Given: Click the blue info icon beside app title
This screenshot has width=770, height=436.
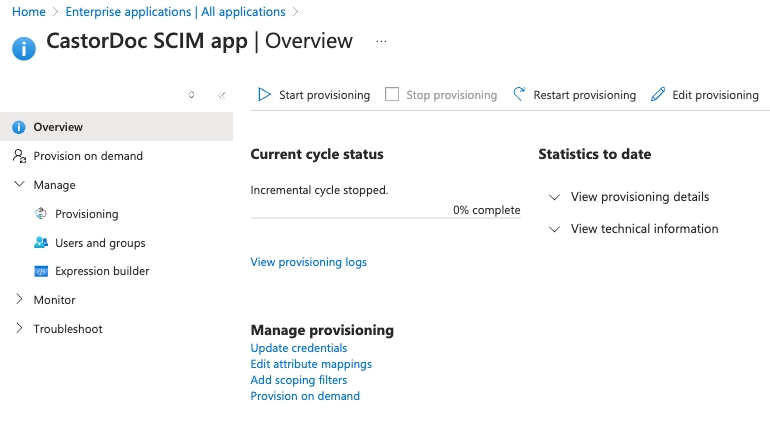Looking at the screenshot, I should coord(24,47).
